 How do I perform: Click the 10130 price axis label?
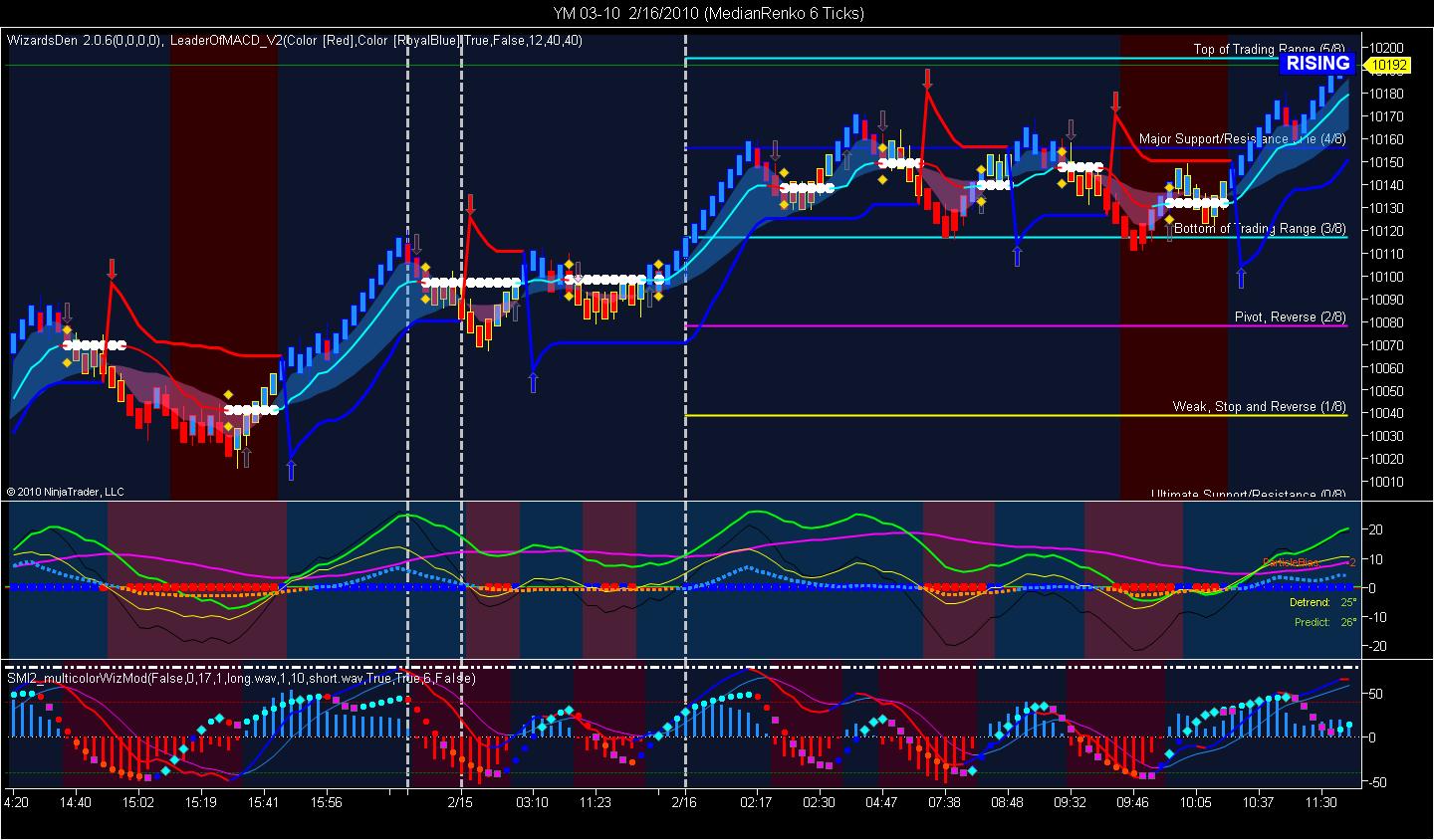tap(1386, 208)
